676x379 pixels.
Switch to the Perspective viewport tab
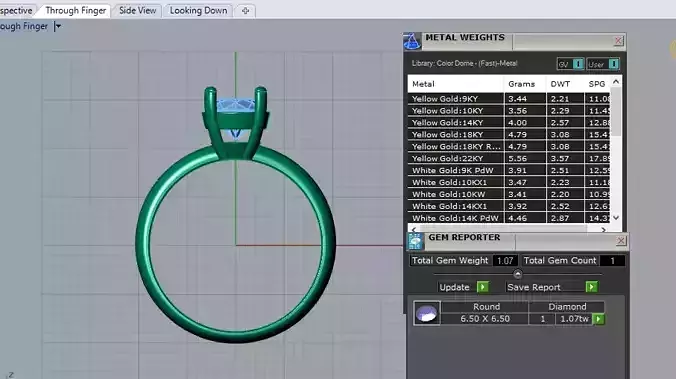16,11
